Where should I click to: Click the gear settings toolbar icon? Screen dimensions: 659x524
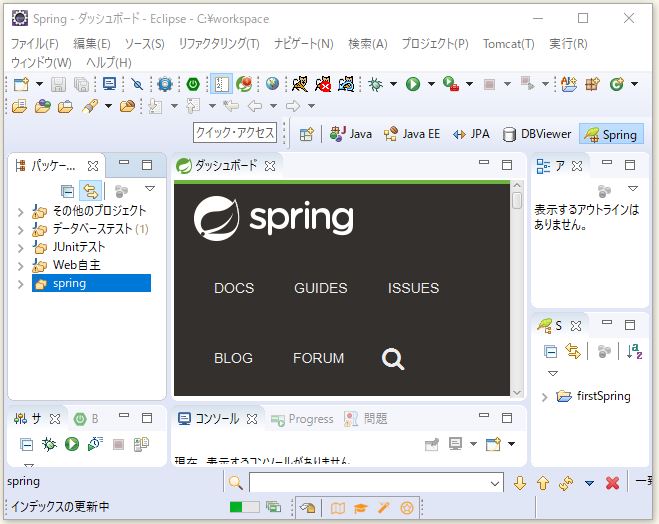(x=165, y=84)
